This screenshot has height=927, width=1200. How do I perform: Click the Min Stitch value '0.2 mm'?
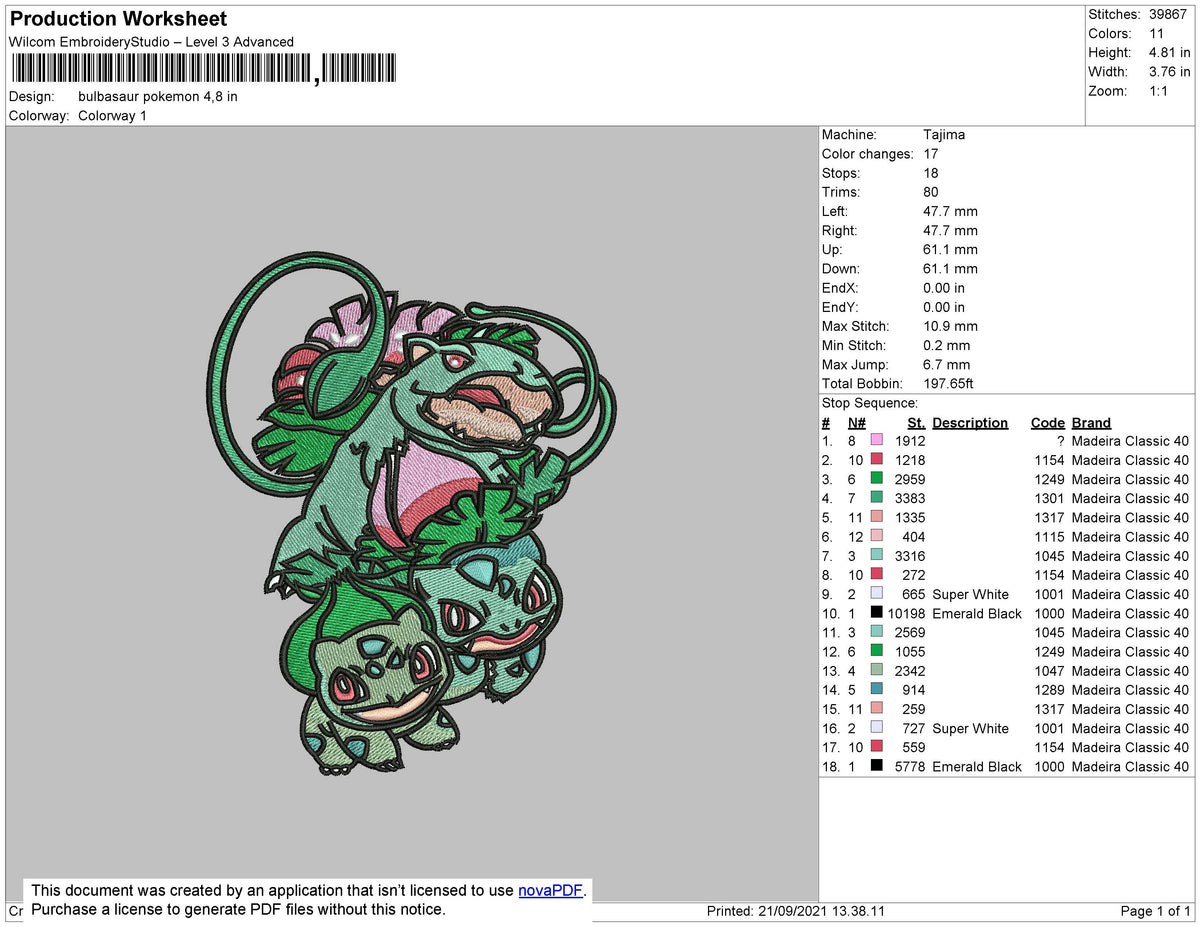[946, 345]
